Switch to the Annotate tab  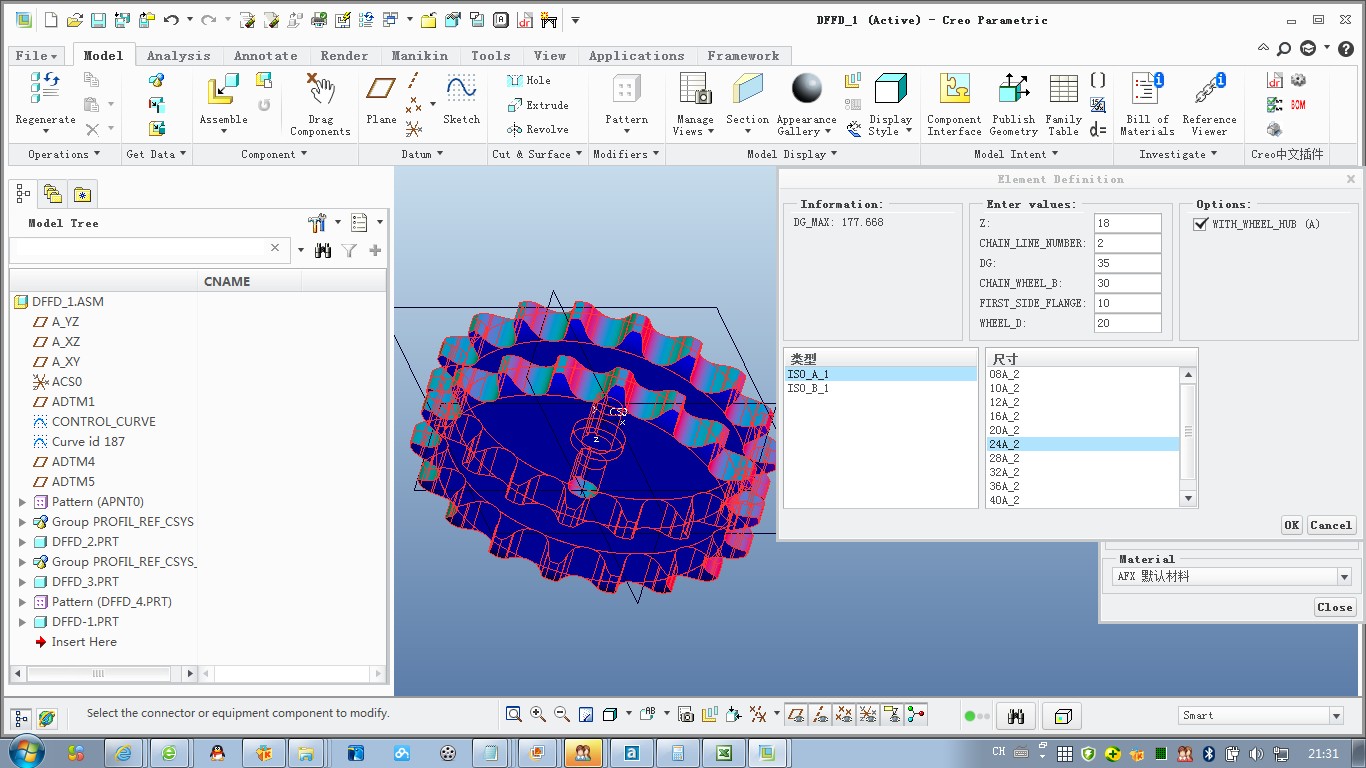click(x=266, y=56)
